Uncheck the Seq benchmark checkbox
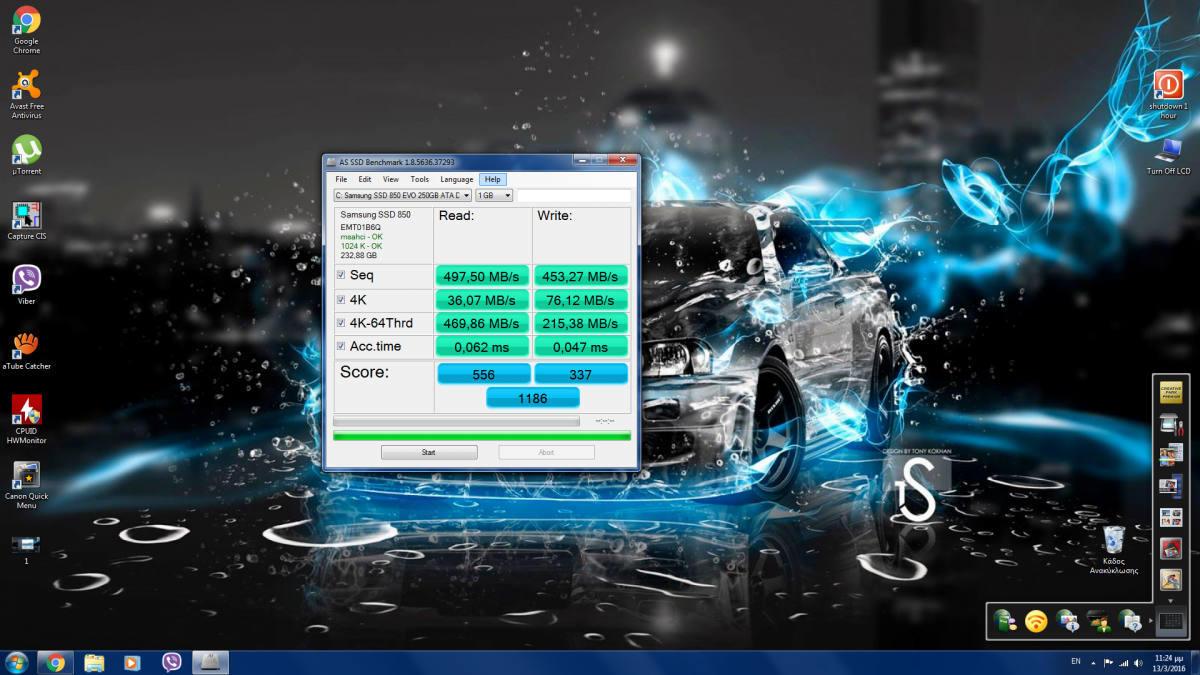 click(341, 275)
